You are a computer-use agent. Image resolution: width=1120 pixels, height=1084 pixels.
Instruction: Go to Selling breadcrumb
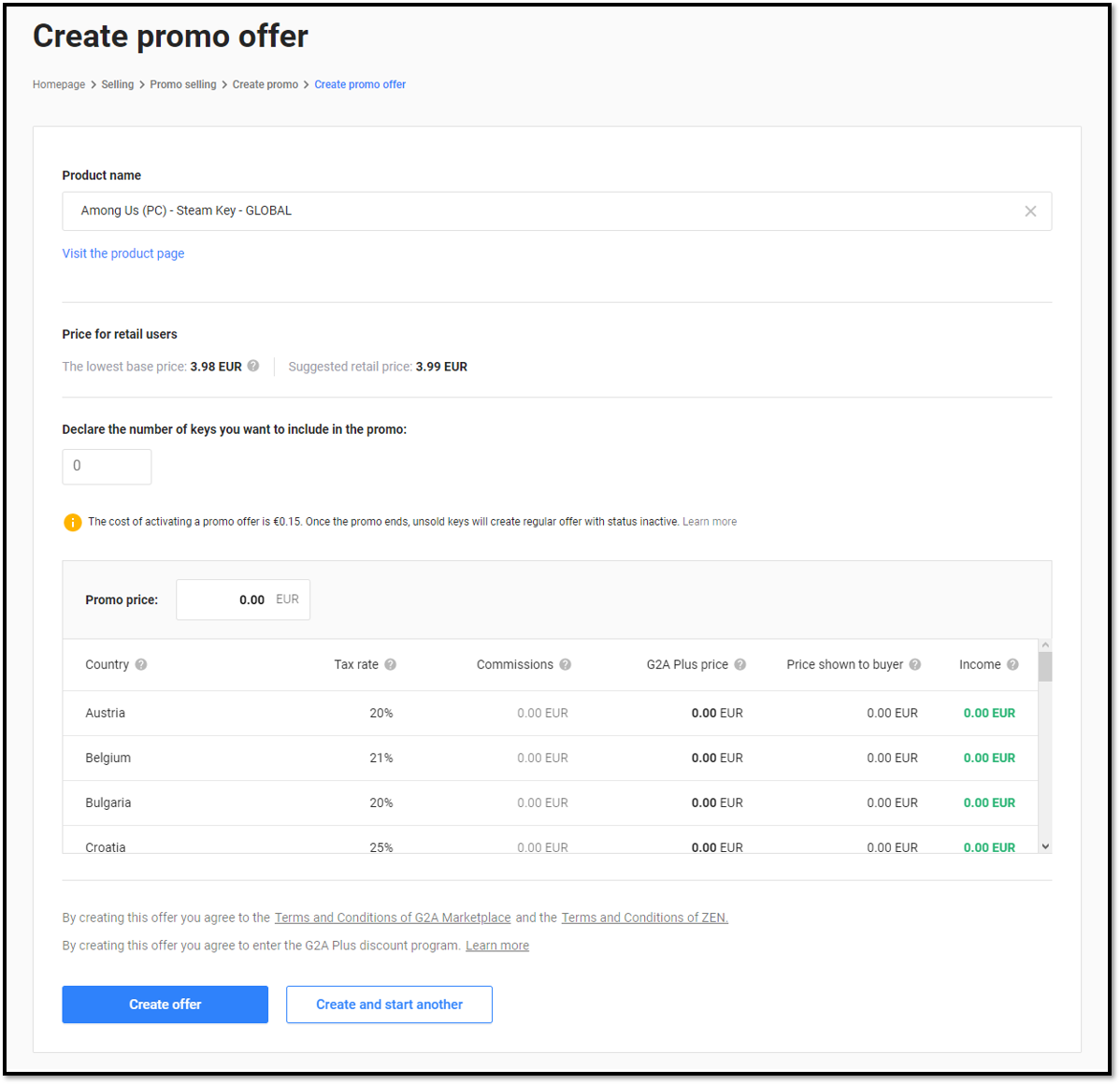point(118,84)
